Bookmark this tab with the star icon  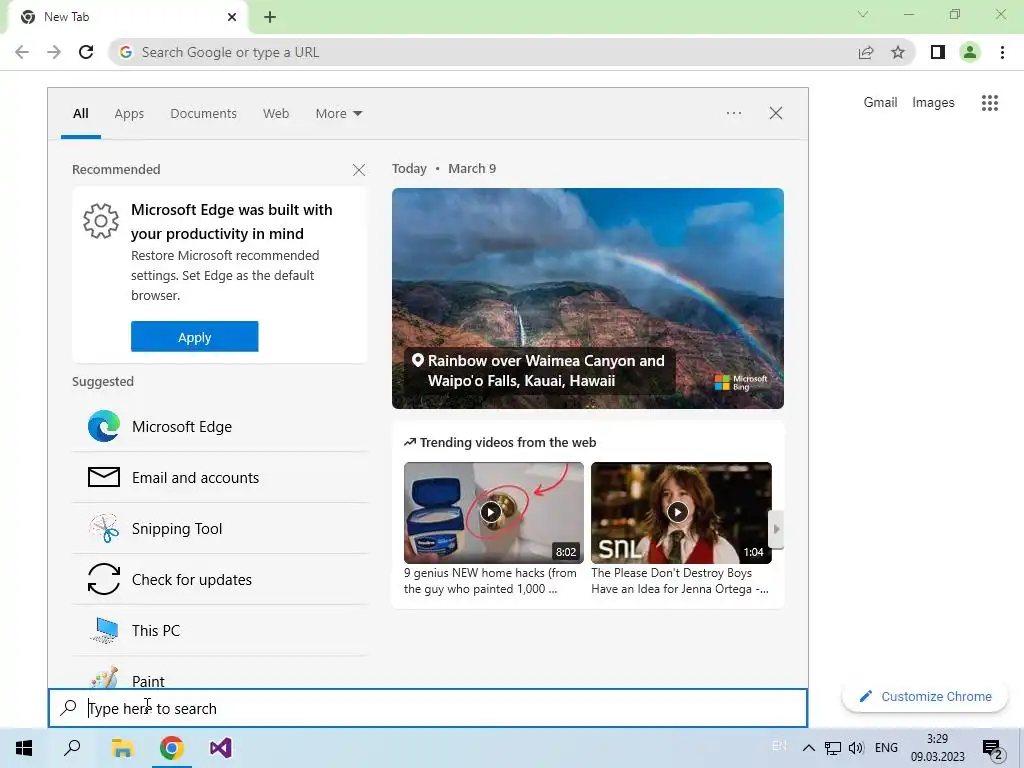[x=898, y=52]
